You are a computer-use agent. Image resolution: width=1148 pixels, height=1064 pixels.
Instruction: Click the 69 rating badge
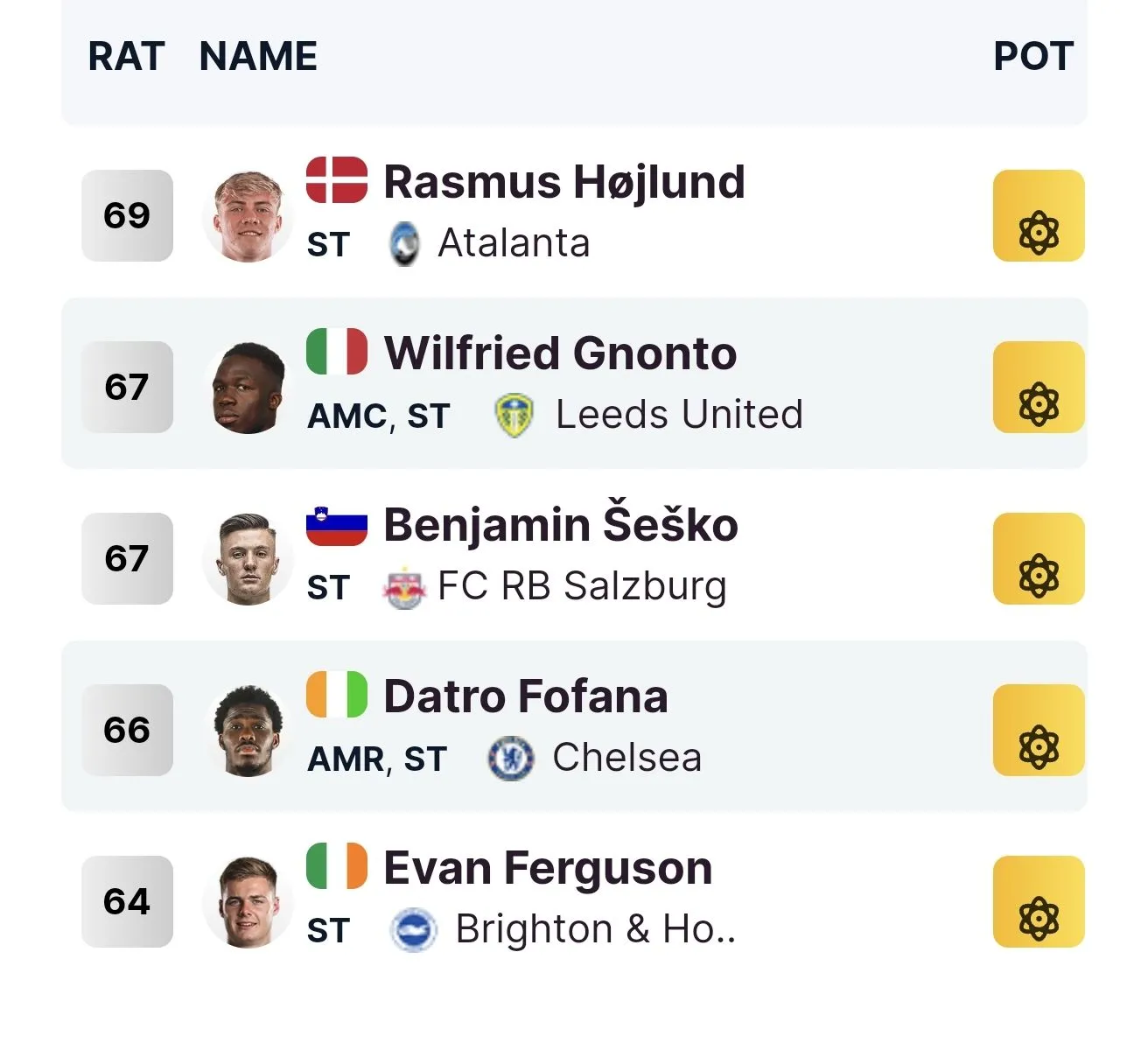pyautogui.click(x=127, y=216)
